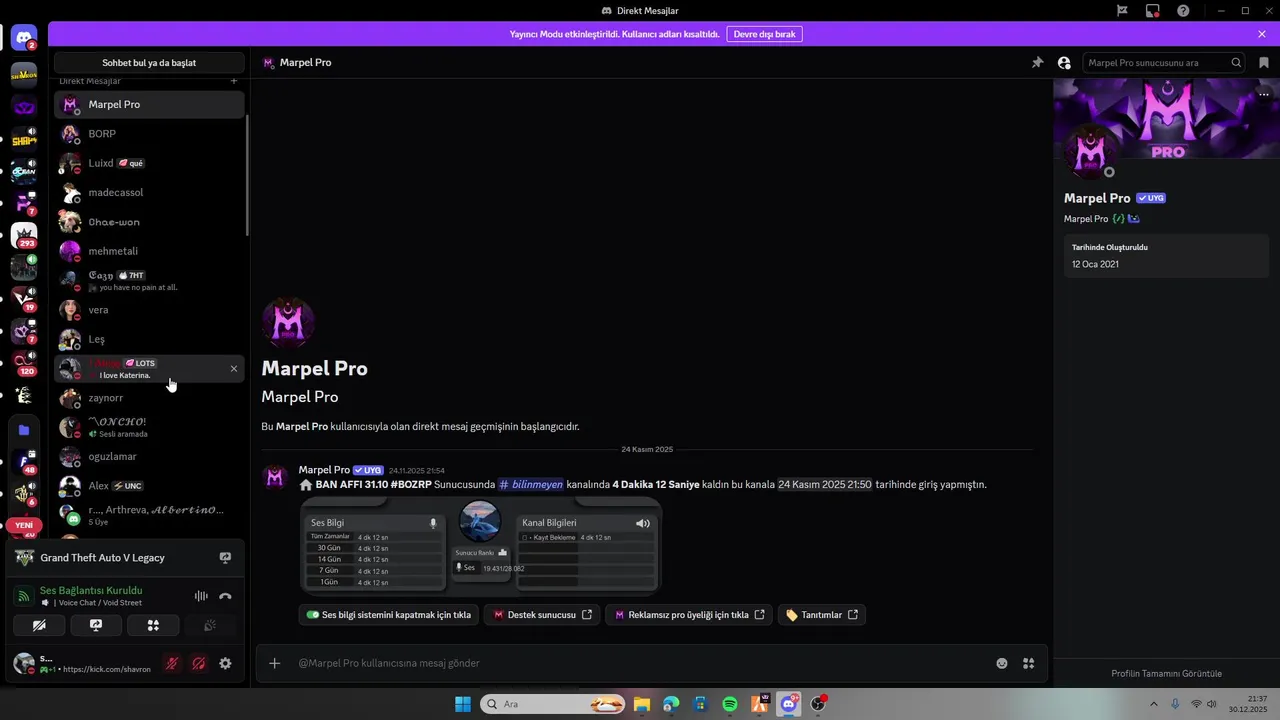The height and width of the screenshot is (720, 1280).
Task: Open BORP direct message
Action: click(x=149, y=133)
